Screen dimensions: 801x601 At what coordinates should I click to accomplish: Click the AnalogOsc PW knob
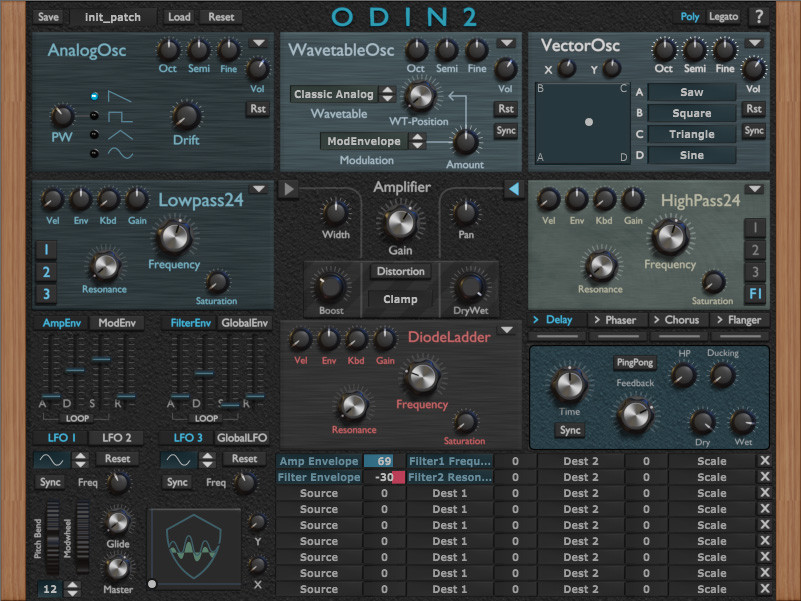pyautogui.click(x=62, y=117)
